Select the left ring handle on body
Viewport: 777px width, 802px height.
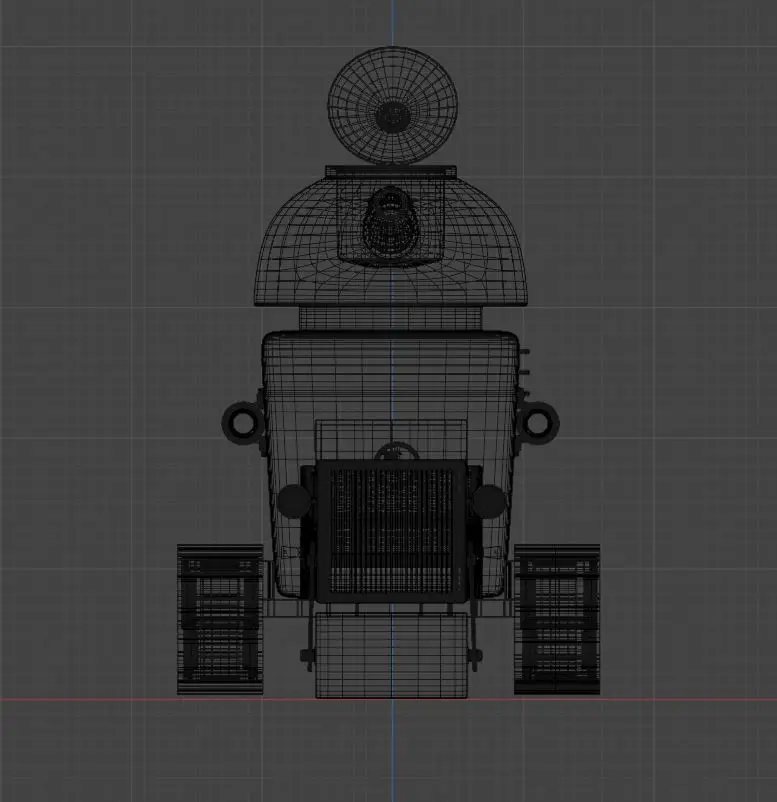pos(241,422)
